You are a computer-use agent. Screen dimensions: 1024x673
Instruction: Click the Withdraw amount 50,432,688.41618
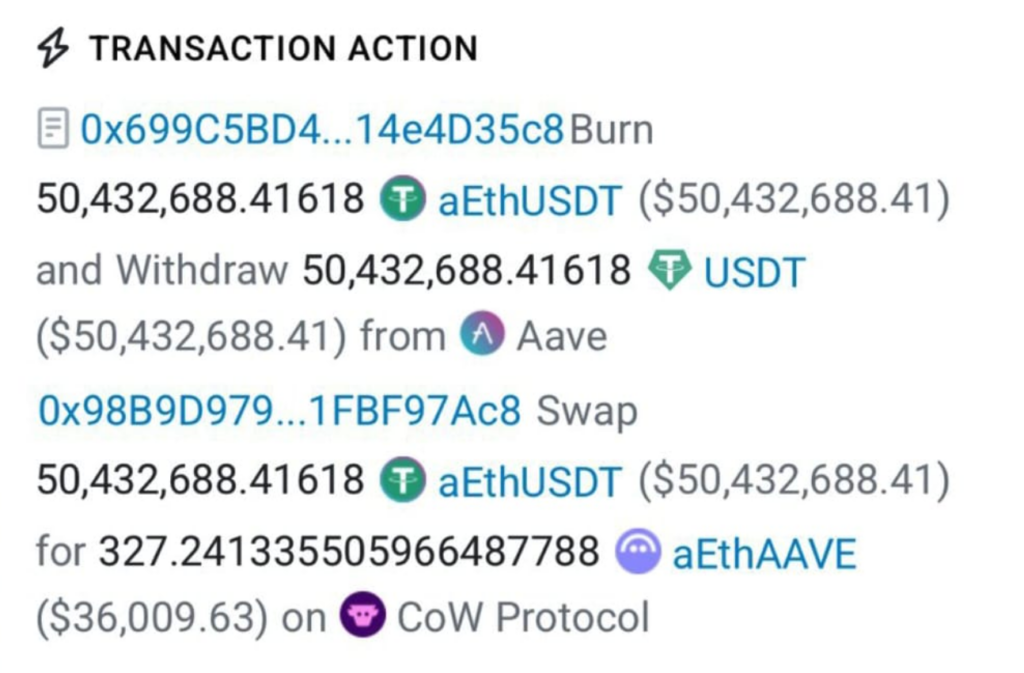pos(467,271)
